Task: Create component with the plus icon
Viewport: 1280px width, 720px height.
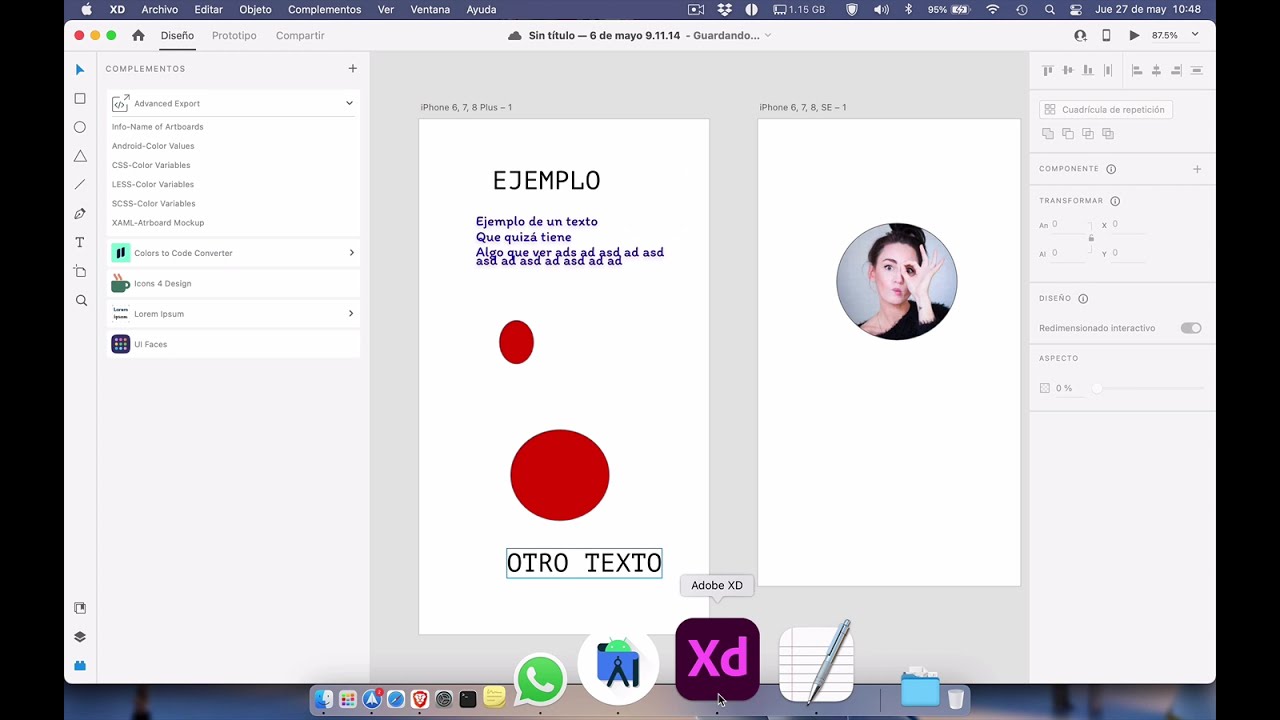Action: [1197, 169]
